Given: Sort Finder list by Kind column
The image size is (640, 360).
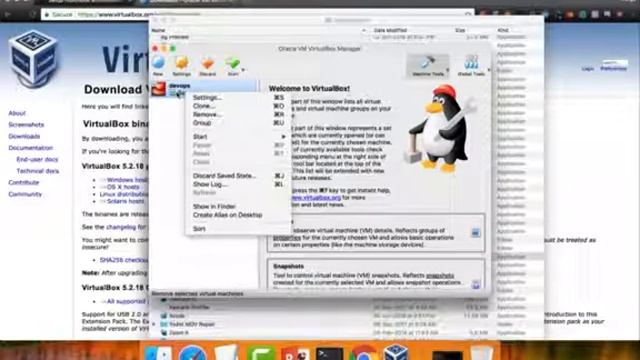Looking at the screenshot, I should (502, 30).
